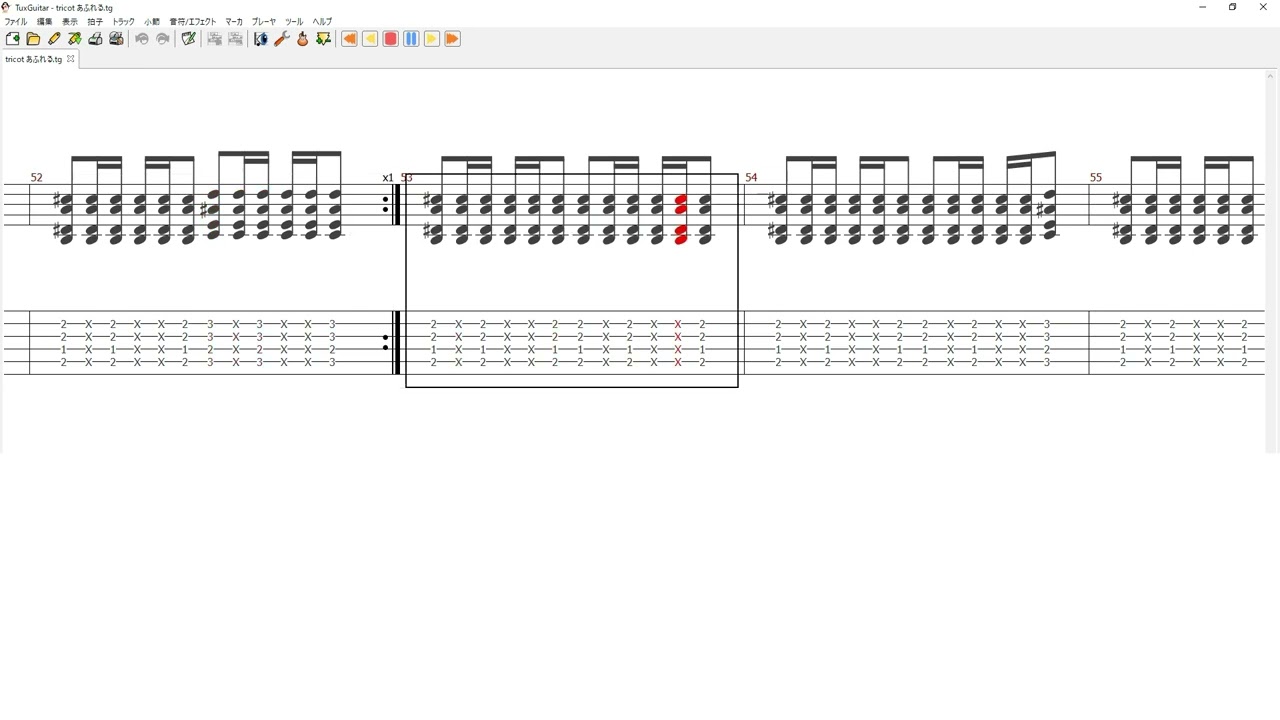Jump to the first measure

[x=349, y=39]
